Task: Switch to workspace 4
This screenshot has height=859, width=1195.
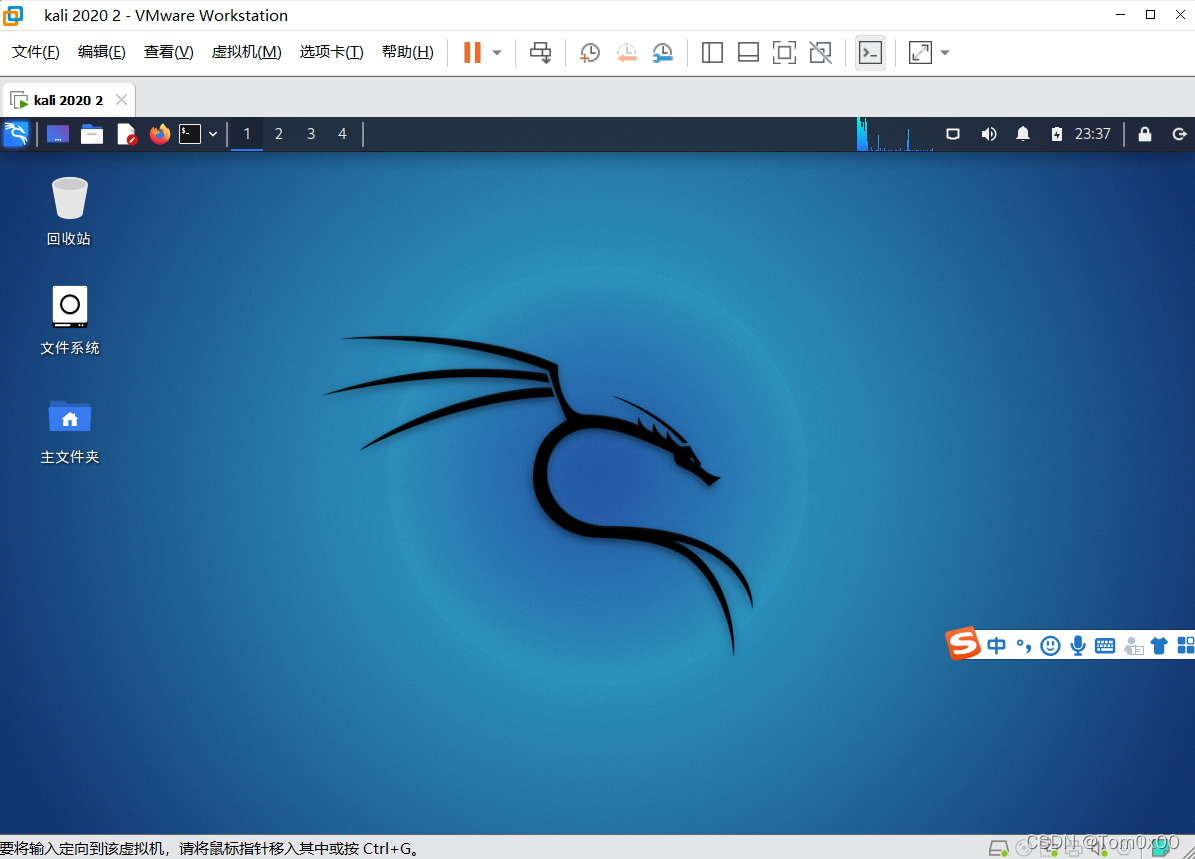Action: point(342,134)
